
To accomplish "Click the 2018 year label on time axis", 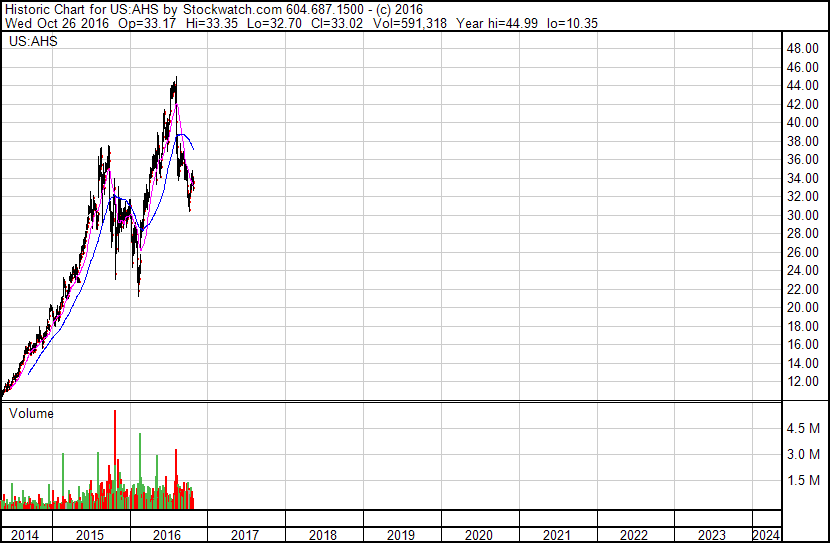I will [322, 535].
